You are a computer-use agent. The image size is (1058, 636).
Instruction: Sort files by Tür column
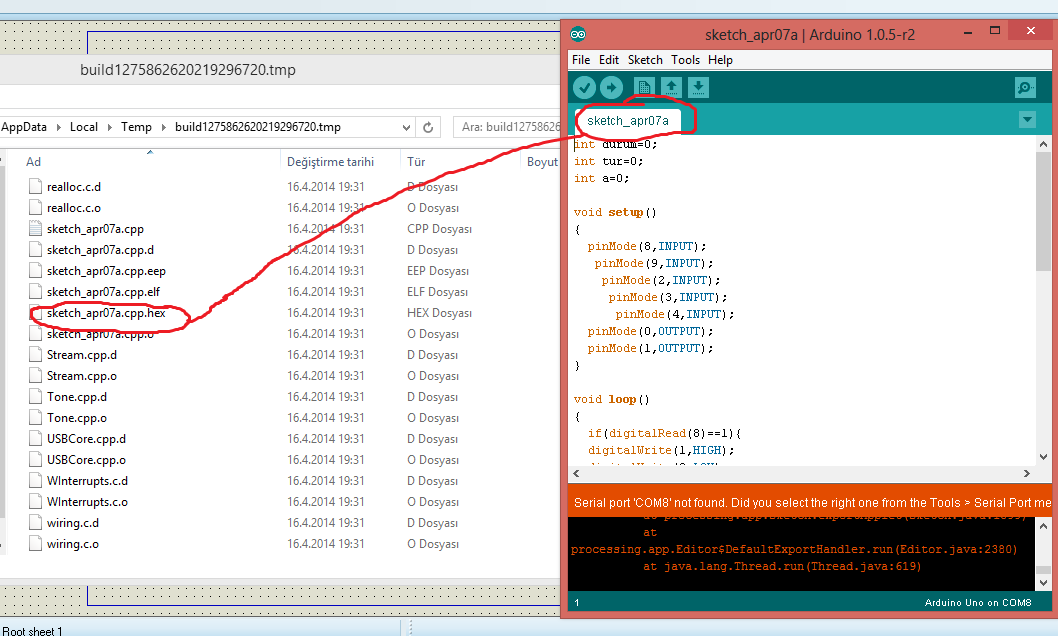[417, 161]
